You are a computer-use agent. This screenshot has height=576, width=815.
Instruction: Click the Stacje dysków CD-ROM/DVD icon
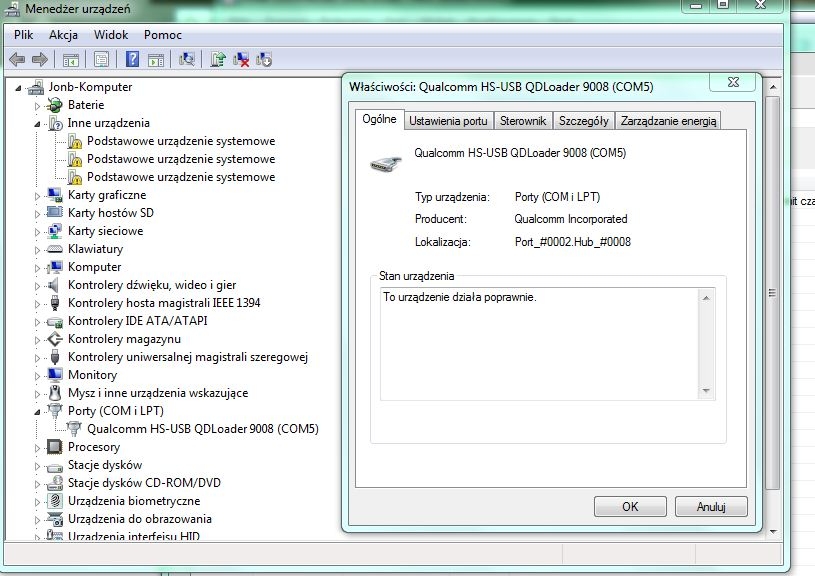point(55,483)
